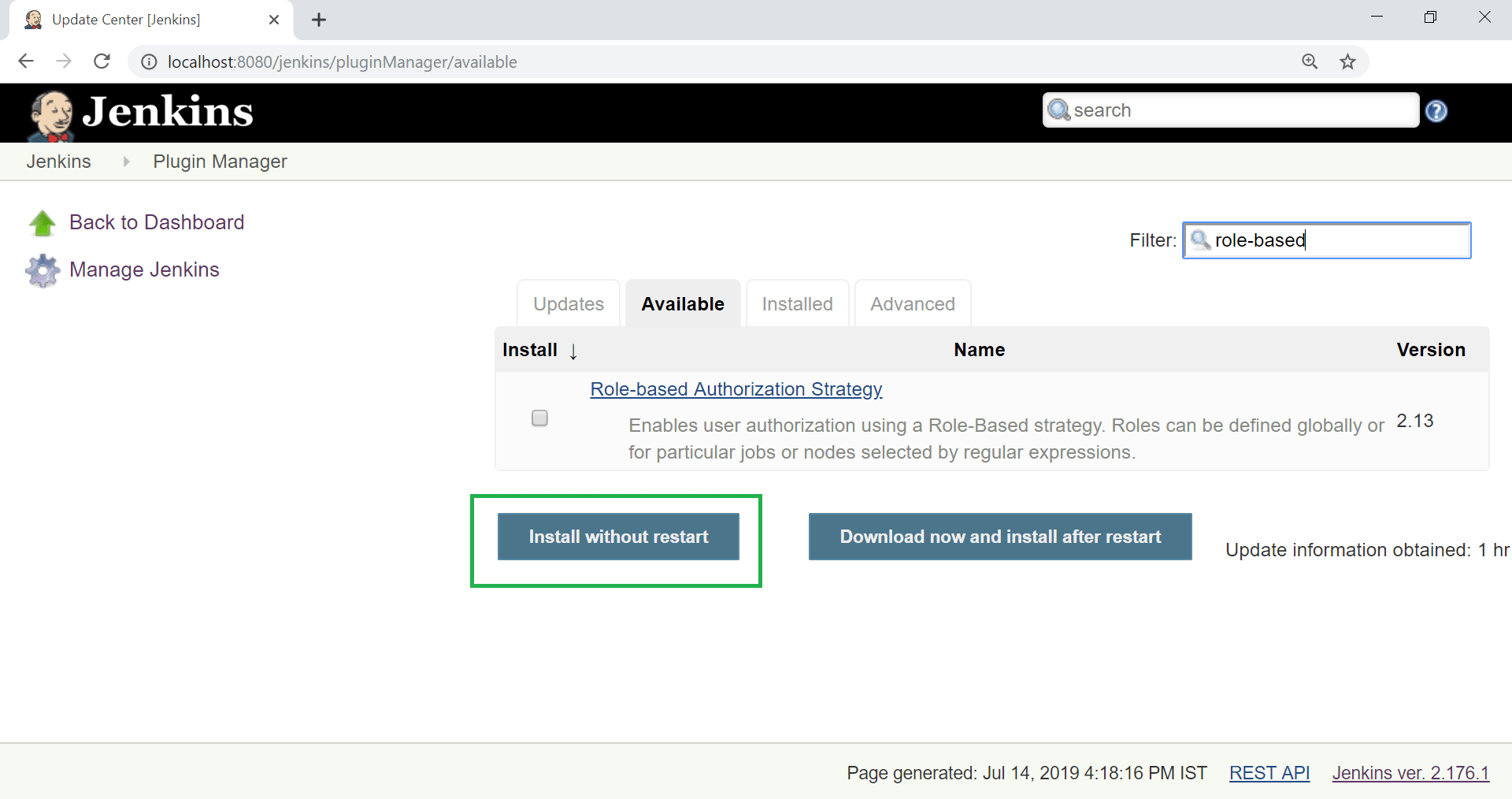The image size is (1512, 799).
Task: Click the Install without restart button
Action: (x=618, y=537)
